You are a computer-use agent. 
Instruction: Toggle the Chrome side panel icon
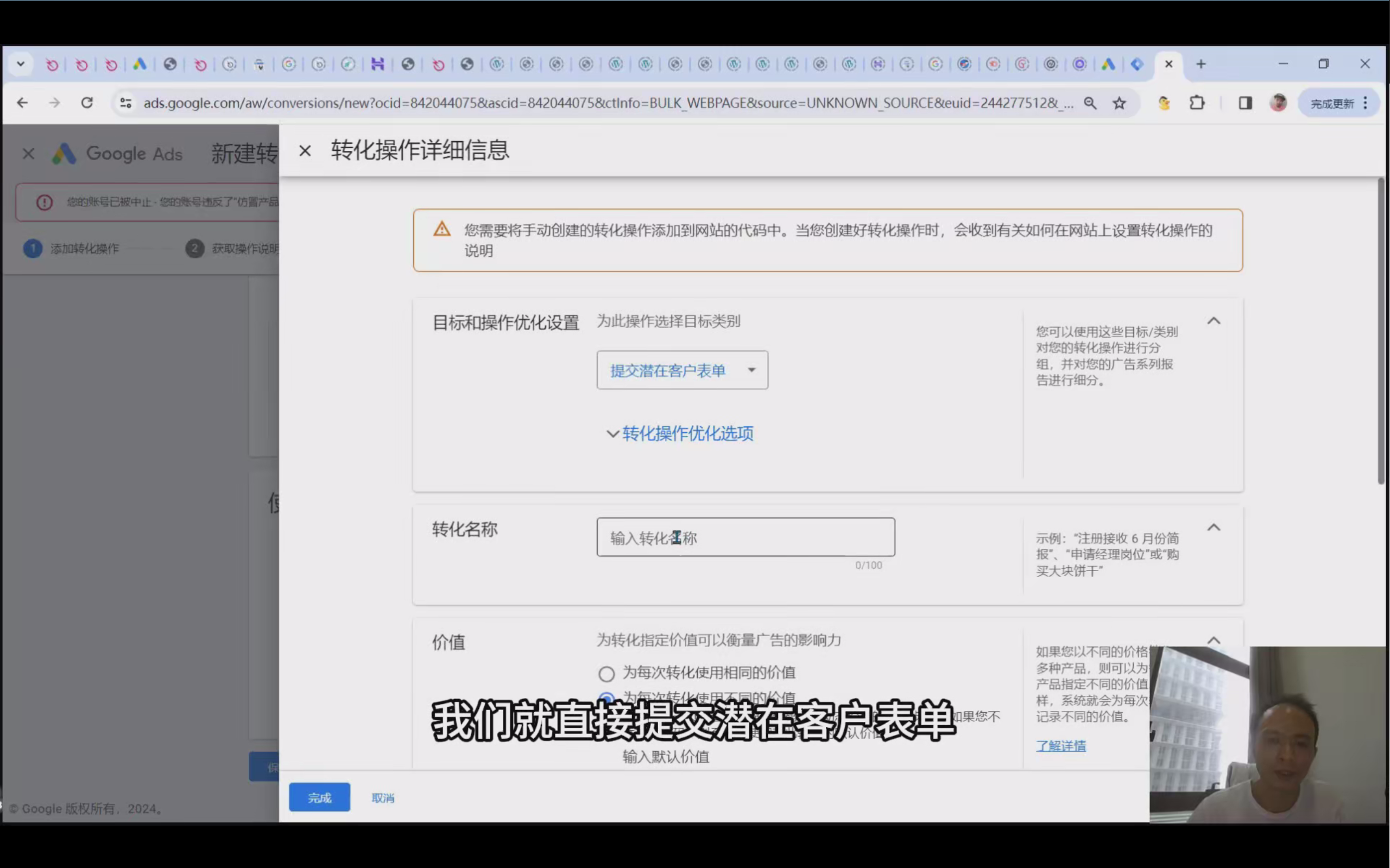tap(1244, 103)
